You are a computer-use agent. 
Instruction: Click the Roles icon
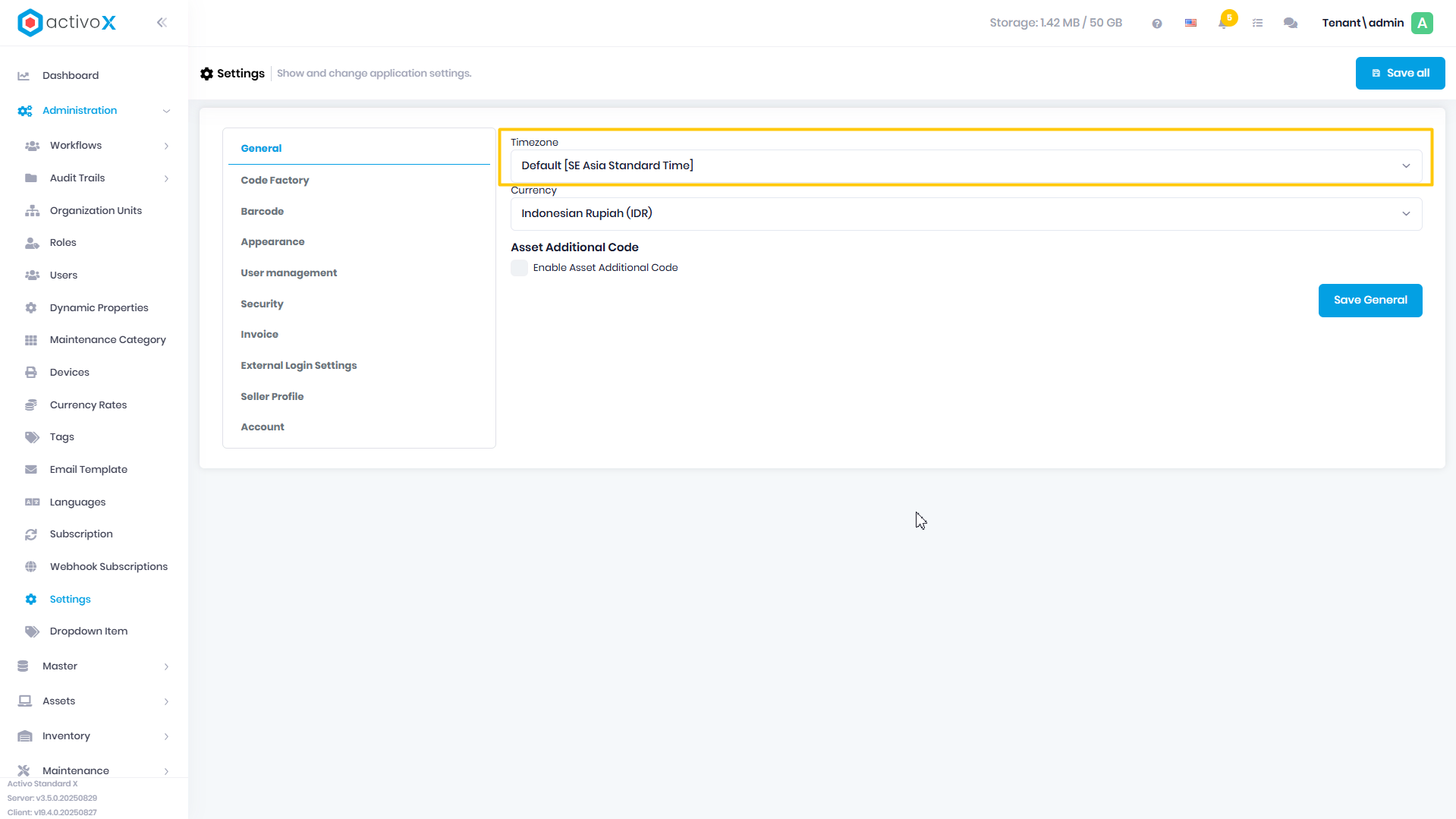(x=32, y=243)
